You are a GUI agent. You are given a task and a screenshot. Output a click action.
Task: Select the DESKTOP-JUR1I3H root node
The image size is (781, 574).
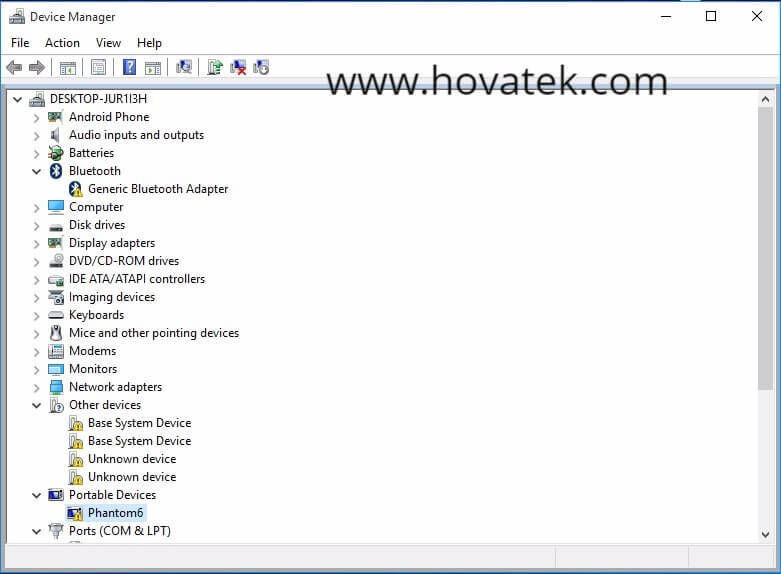98,99
